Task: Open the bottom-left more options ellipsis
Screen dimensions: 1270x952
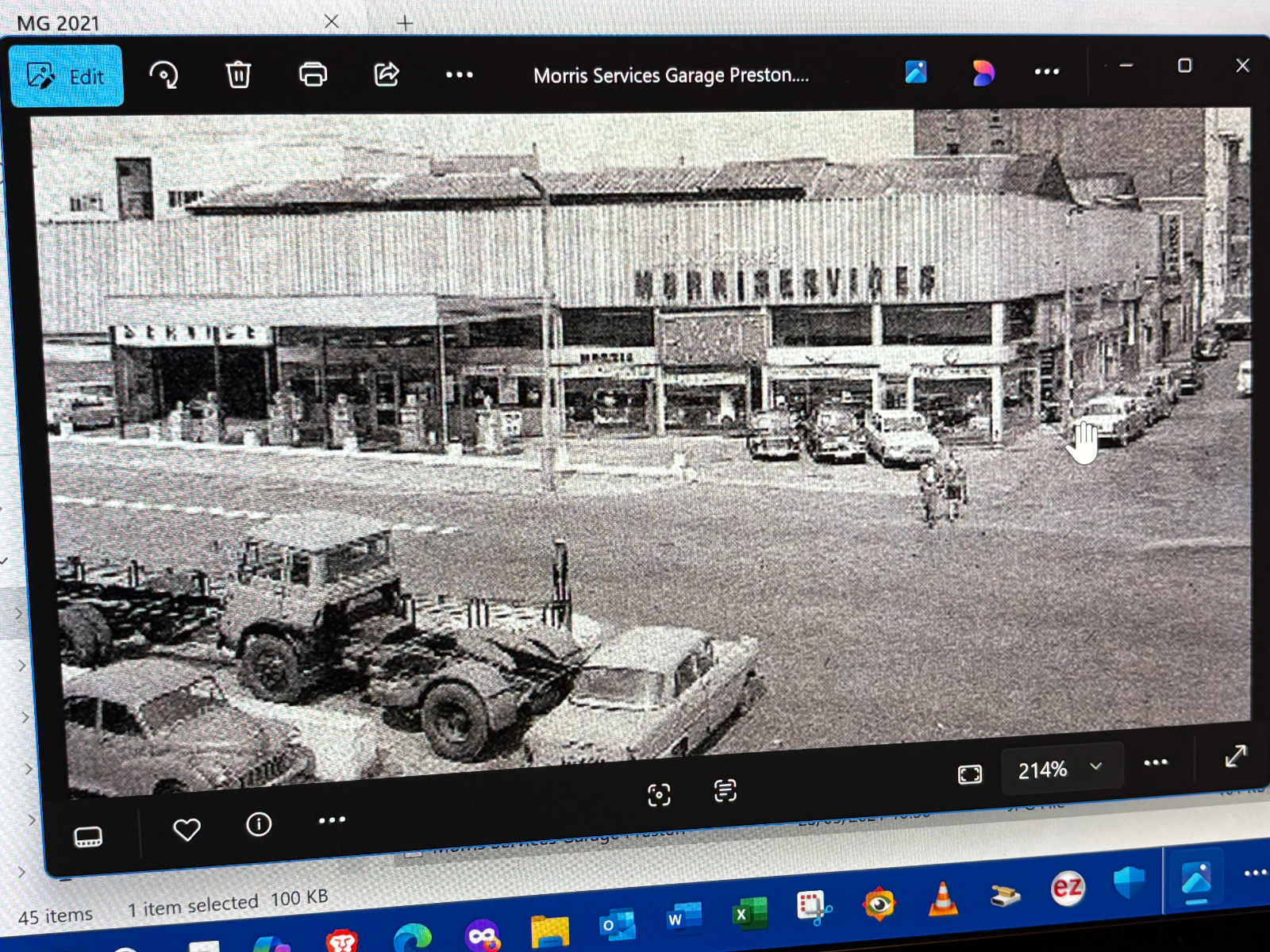Action: tap(332, 820)
